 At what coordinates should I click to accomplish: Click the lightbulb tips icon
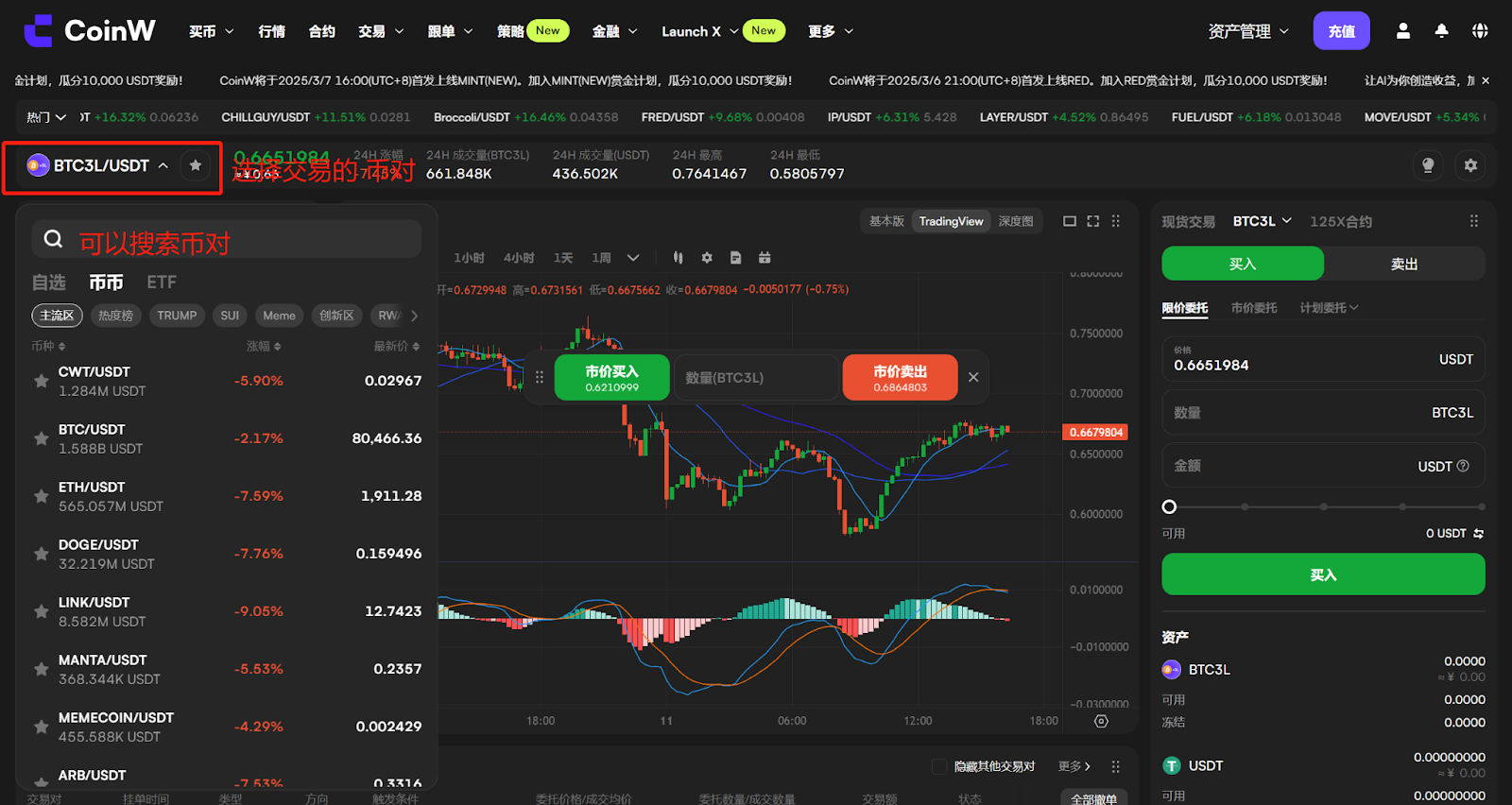coord(1428,165)
